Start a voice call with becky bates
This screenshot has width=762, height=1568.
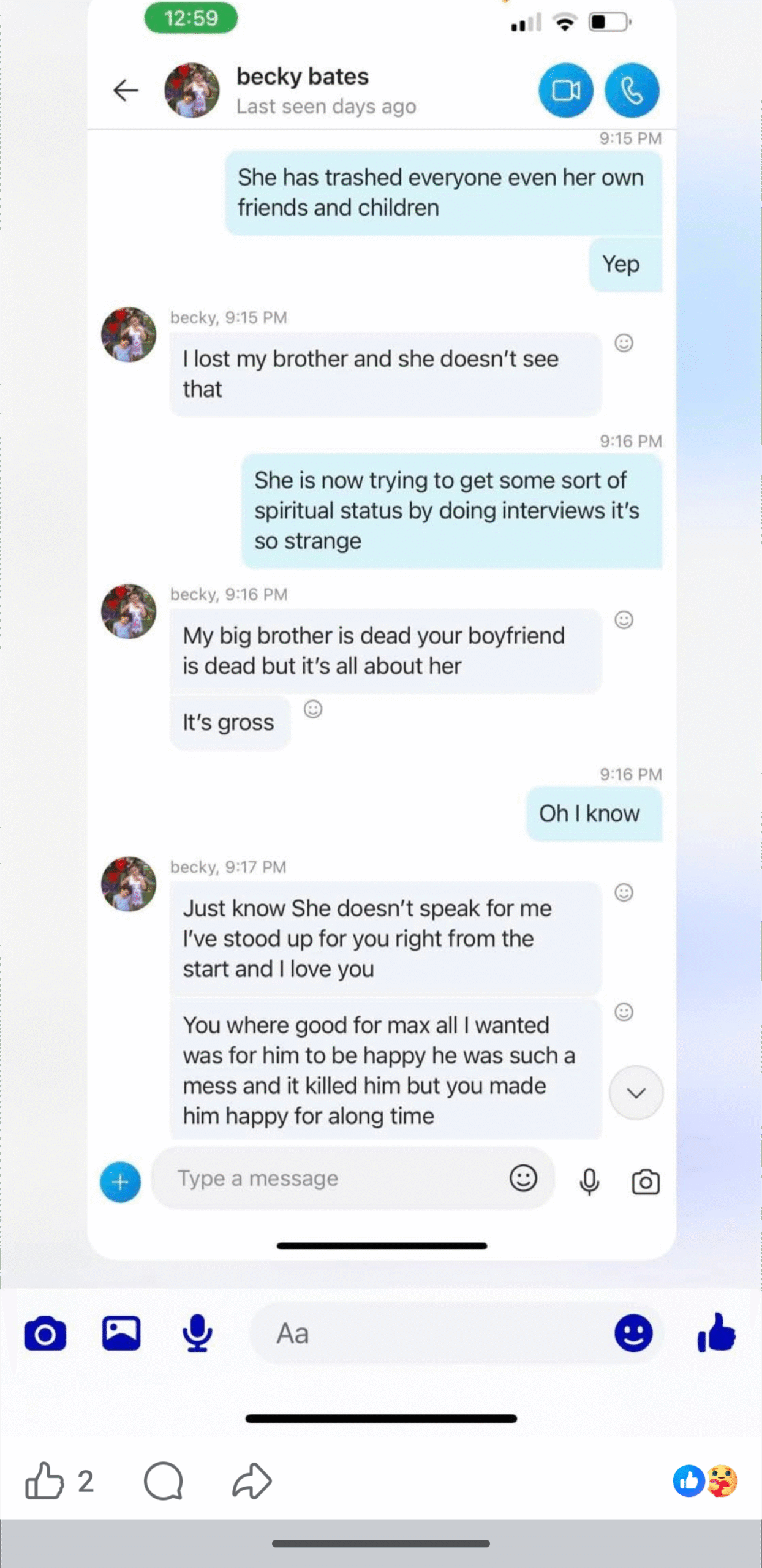point(632,91)
